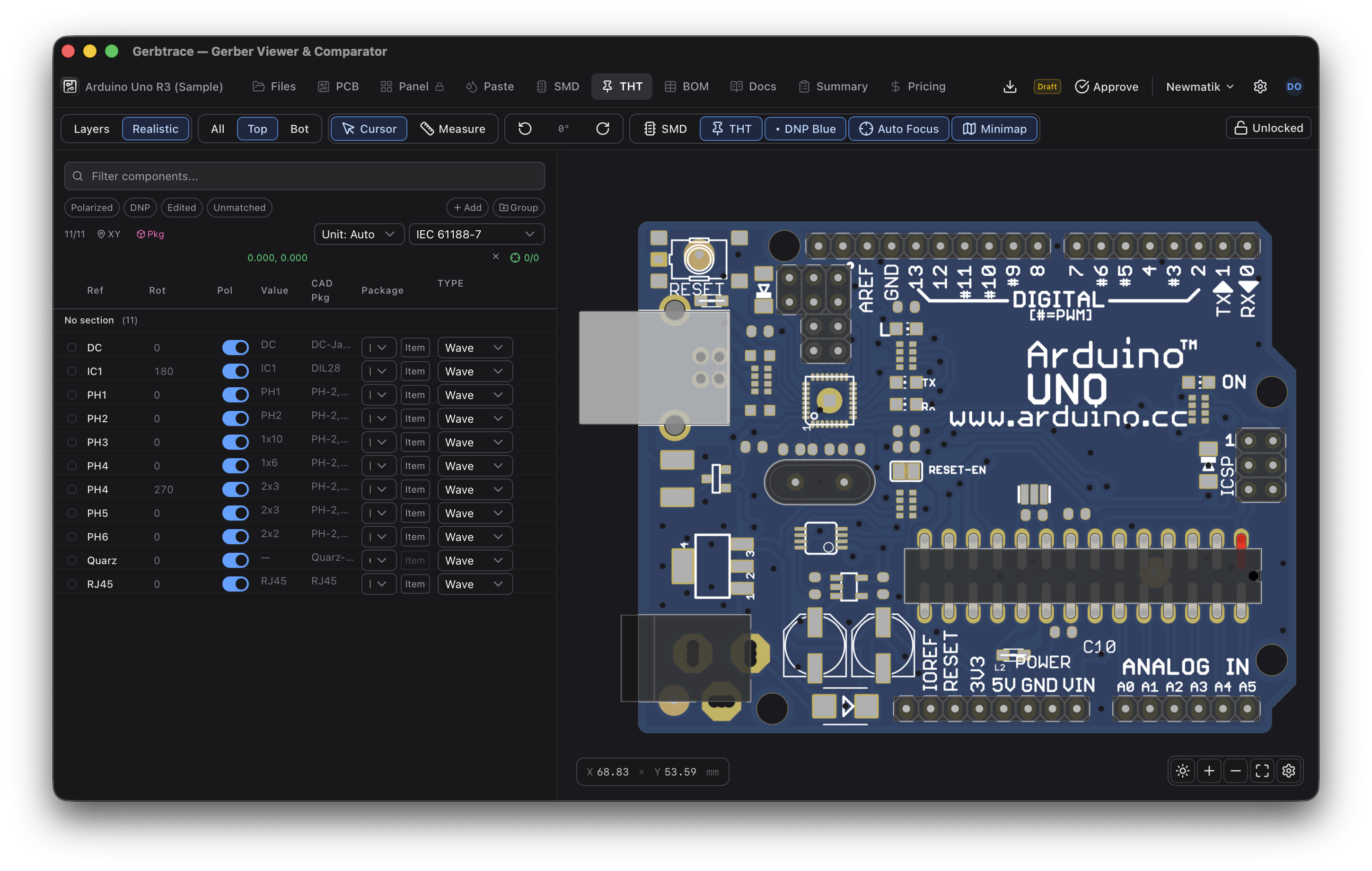
Task: Click the + Add button
Action: point(467,208)
